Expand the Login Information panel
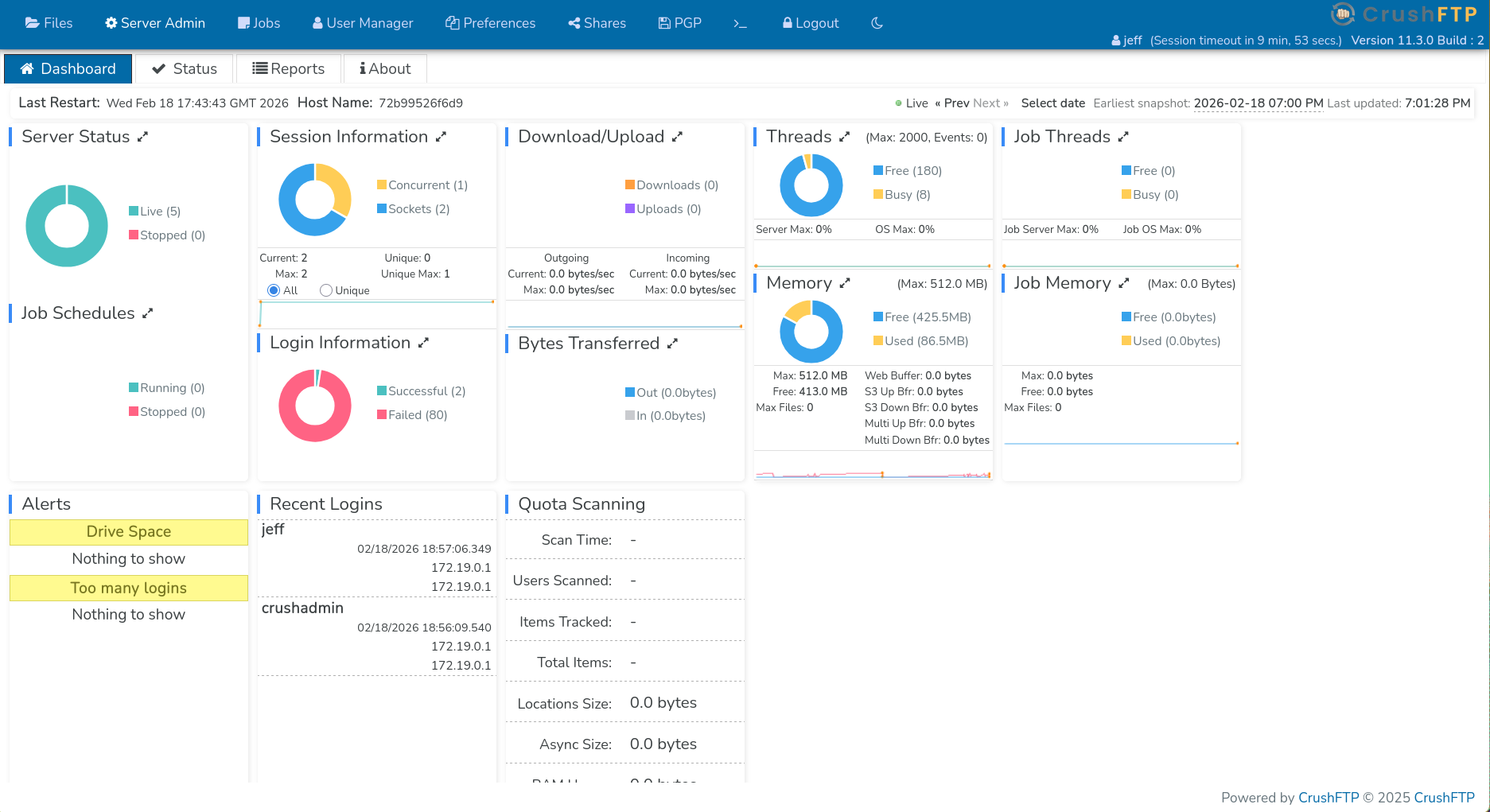The width and height of the screenshot is (1490, 812). (x=424, y=343)
